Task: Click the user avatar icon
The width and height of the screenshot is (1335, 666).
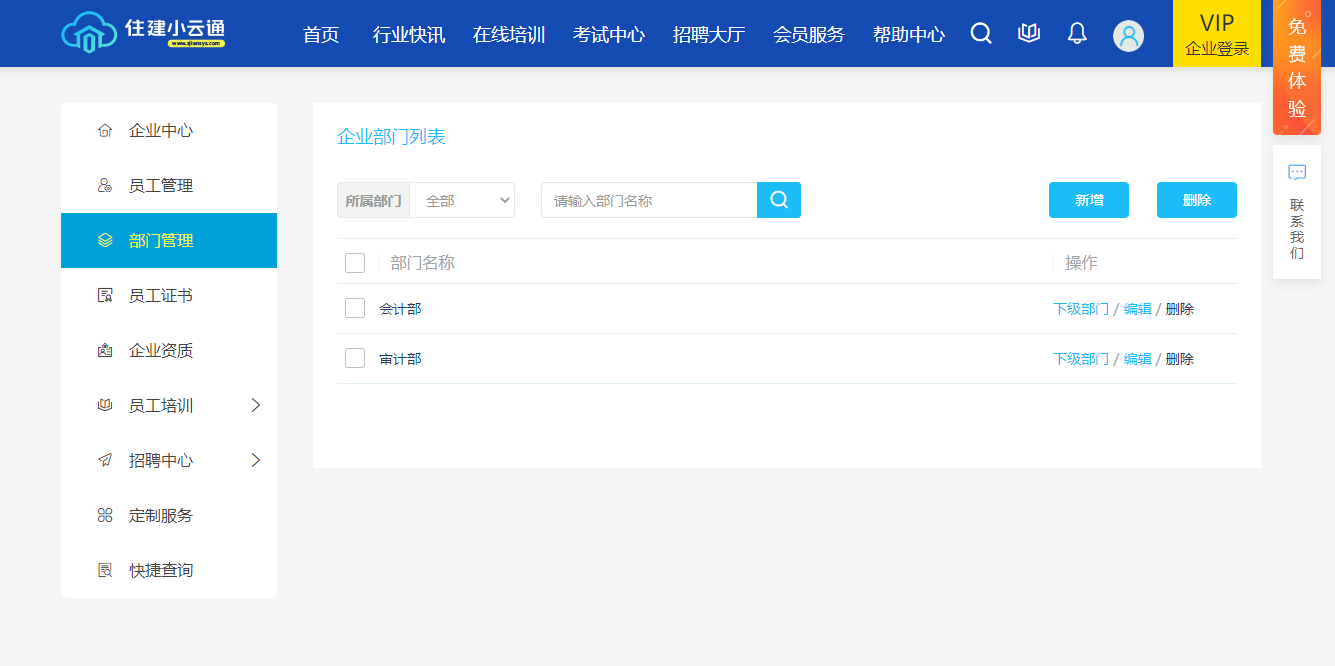Action: click(x=1128, y=36)
